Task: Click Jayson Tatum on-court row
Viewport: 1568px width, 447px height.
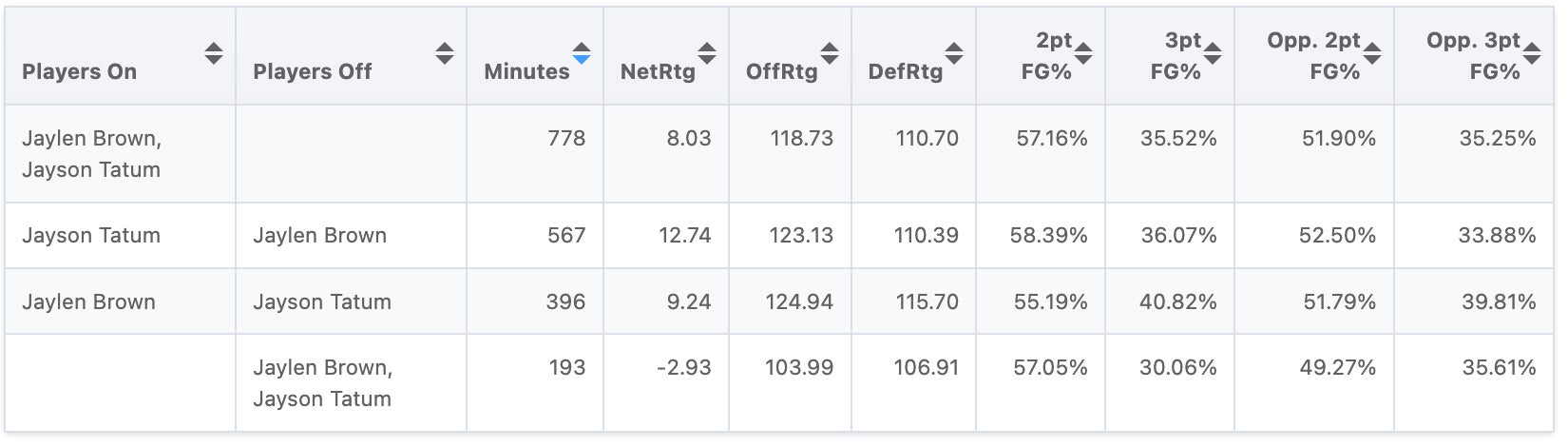Action: (91, 236)
